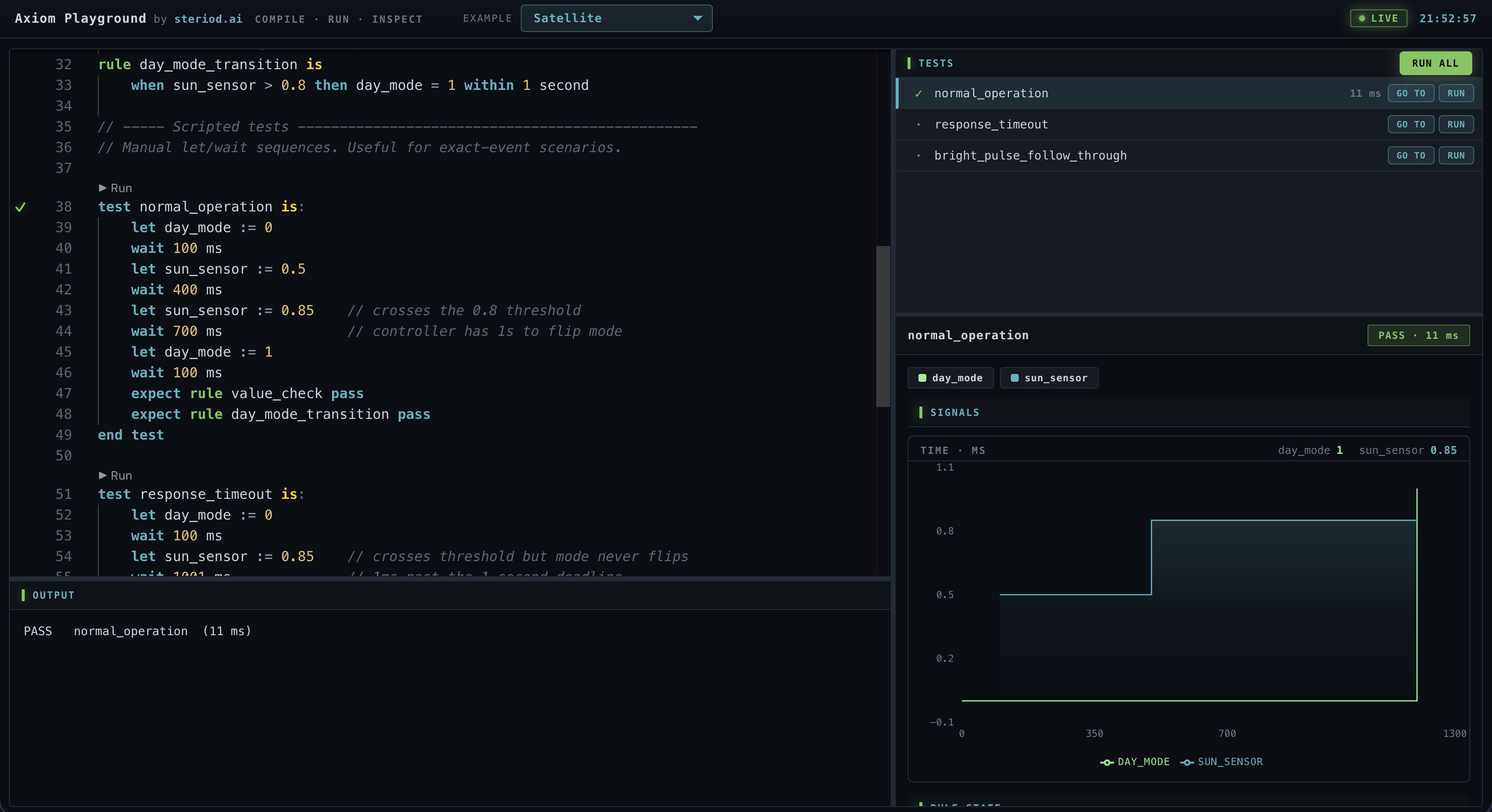Click the Run codelens above response_timeout test

tap(115, 476)
